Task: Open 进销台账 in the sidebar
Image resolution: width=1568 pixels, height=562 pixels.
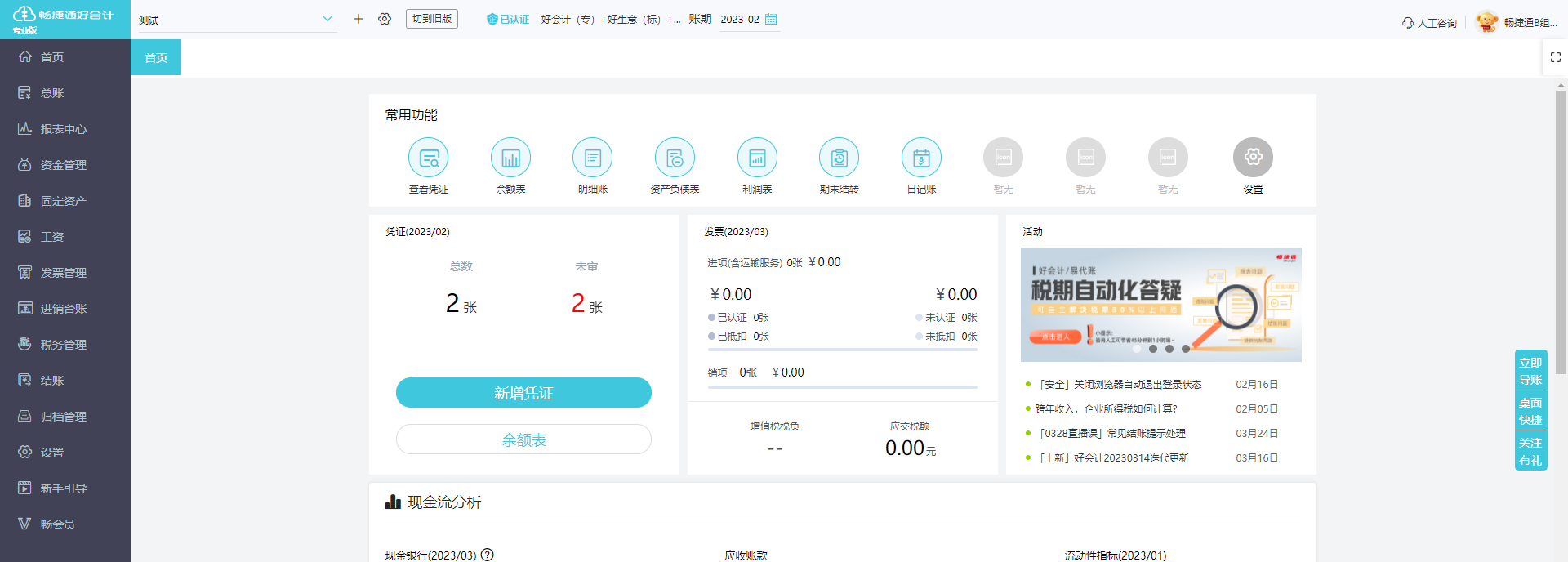Action: point(65,309)
